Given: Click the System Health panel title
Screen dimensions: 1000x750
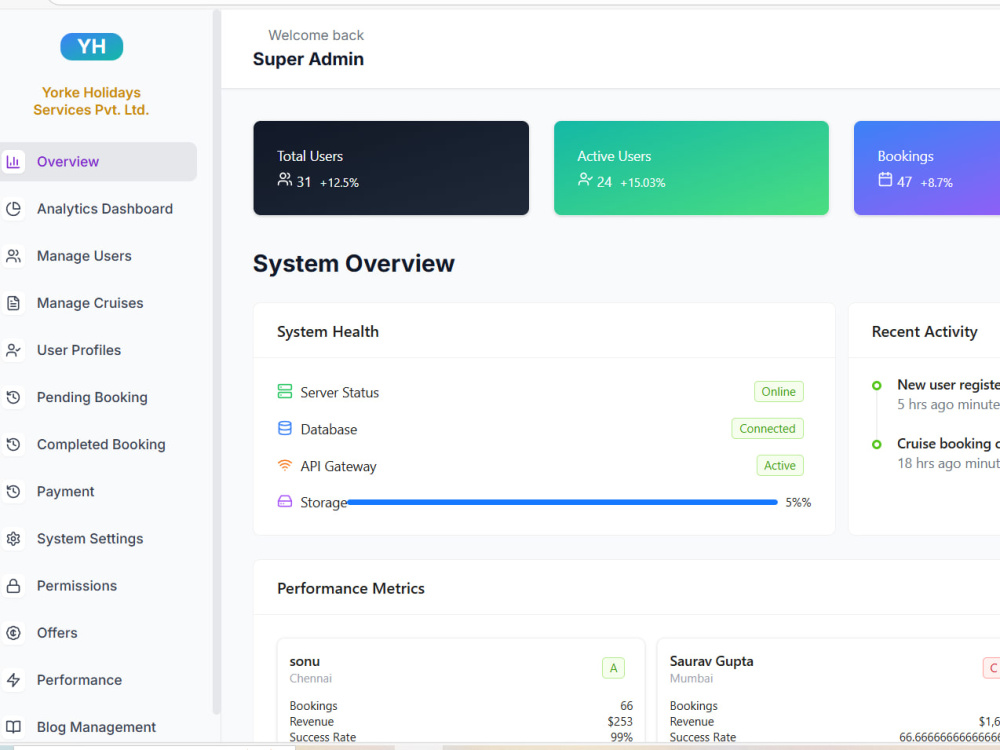Looking at the screenshot, I should pos(328,332).
